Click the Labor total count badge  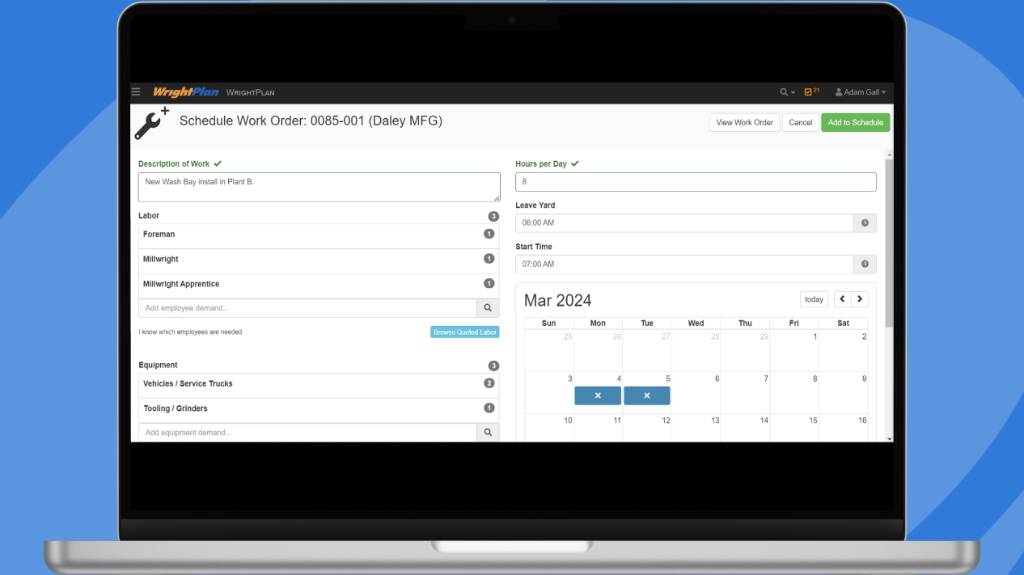coord(493,216)
